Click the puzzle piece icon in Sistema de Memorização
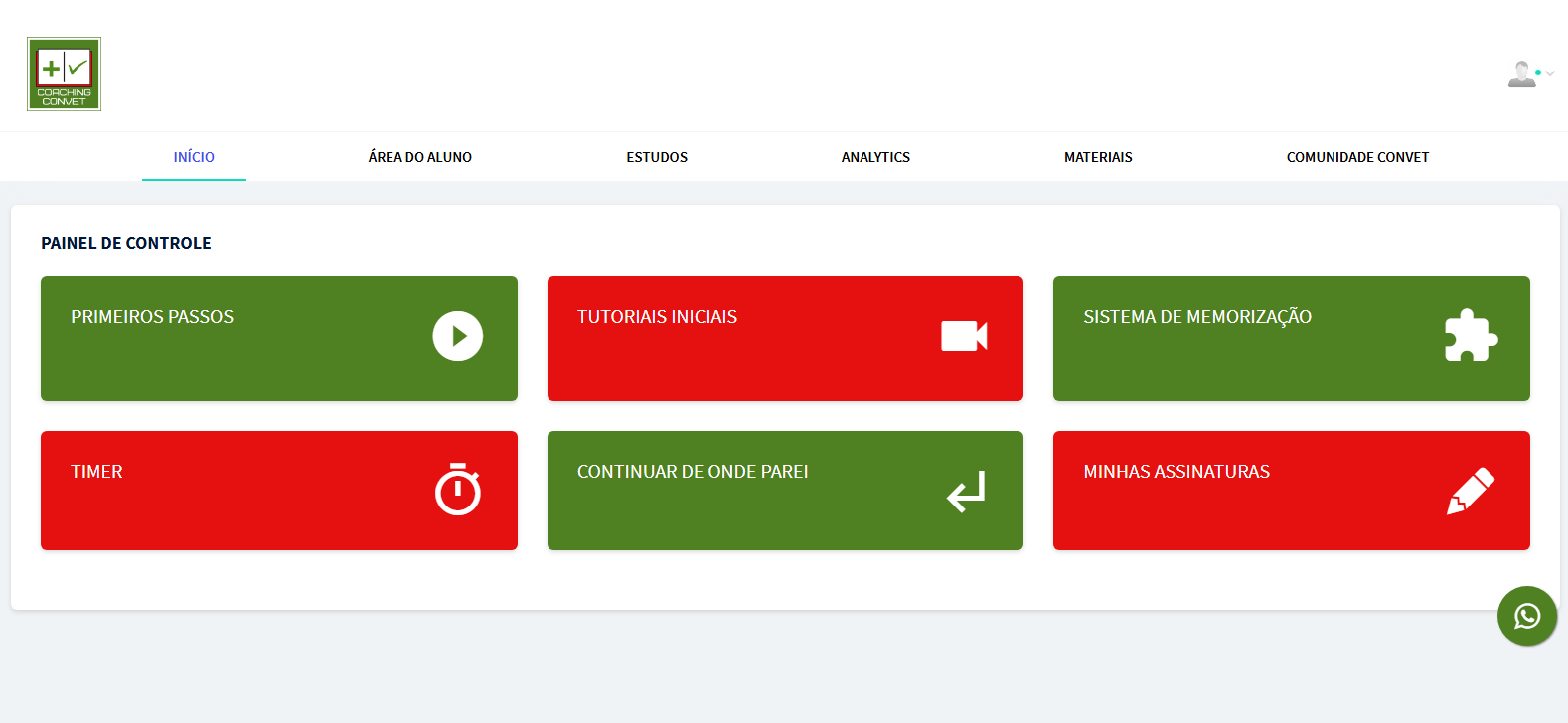The image size is (1568, 723). (x=1470, y=336)
